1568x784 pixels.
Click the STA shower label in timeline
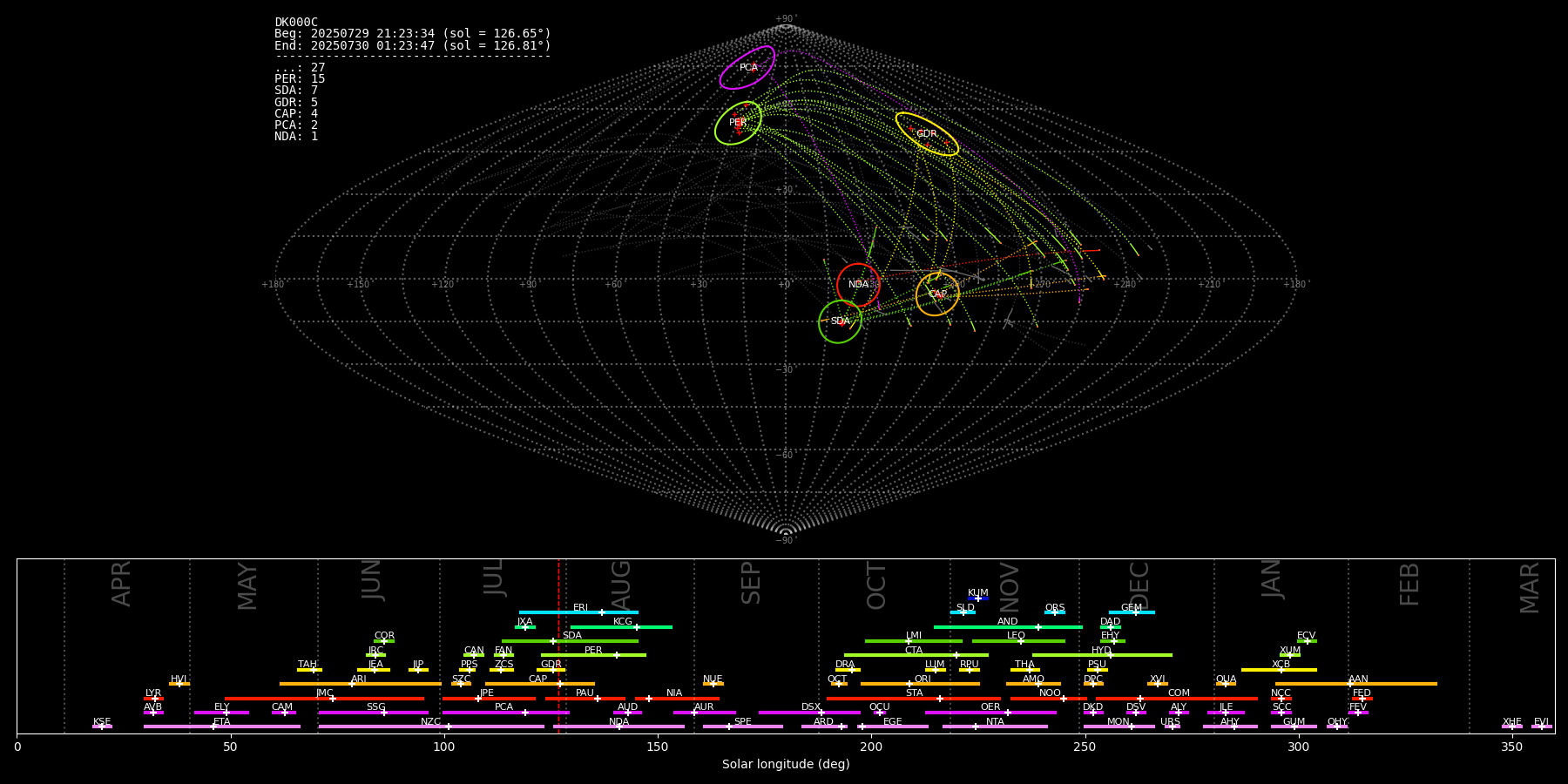click(x=915, y=693)
